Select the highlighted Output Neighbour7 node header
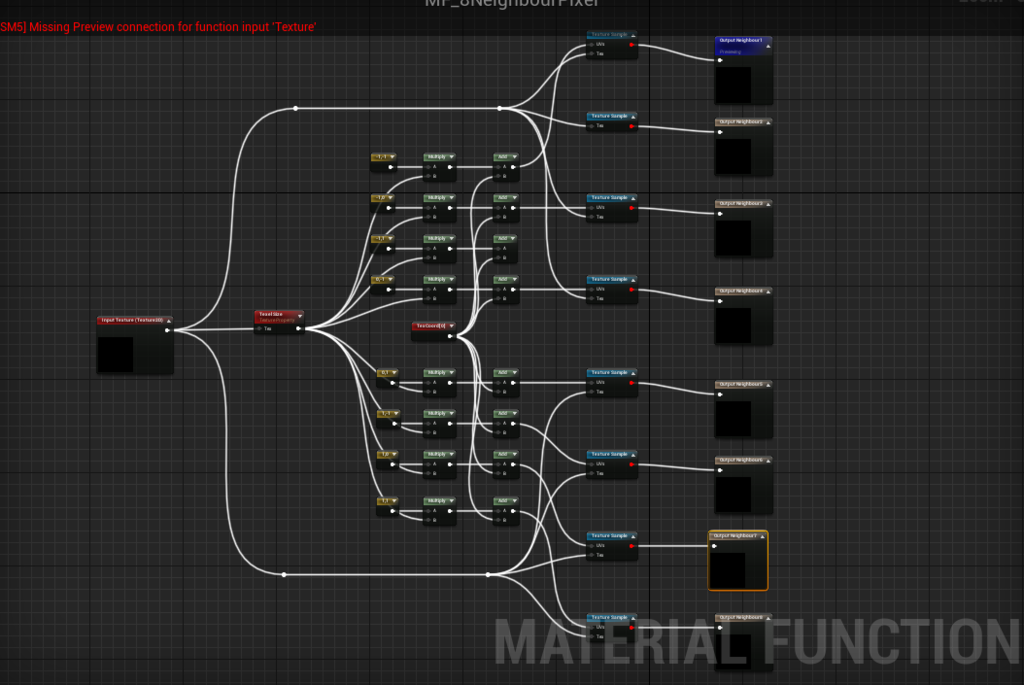Screen dimensions: 1024x685 (738, 536)
